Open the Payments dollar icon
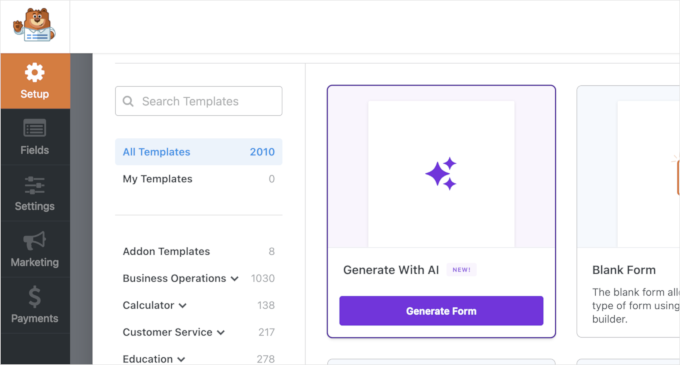The image size is (680, 365). [x=35, y=297]
